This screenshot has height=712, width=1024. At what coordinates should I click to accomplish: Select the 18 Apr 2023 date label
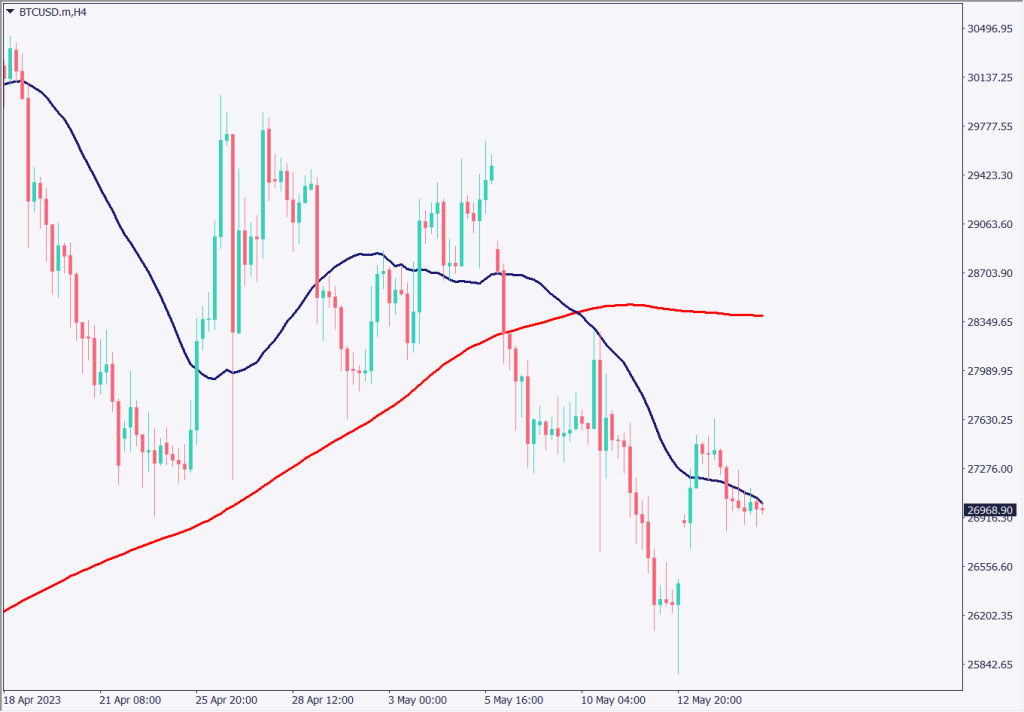click(33, 699)
